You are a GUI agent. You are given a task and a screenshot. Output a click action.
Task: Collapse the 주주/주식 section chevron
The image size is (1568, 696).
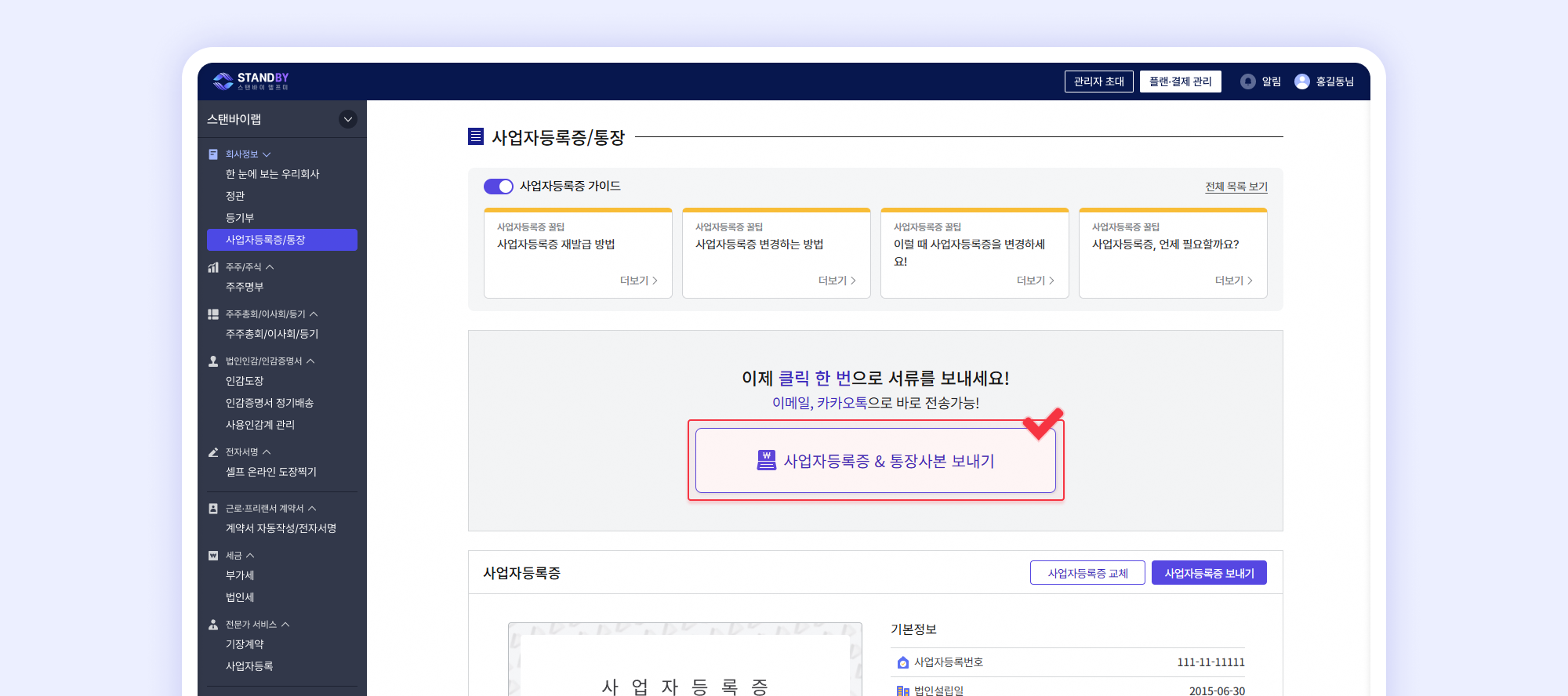270,267
